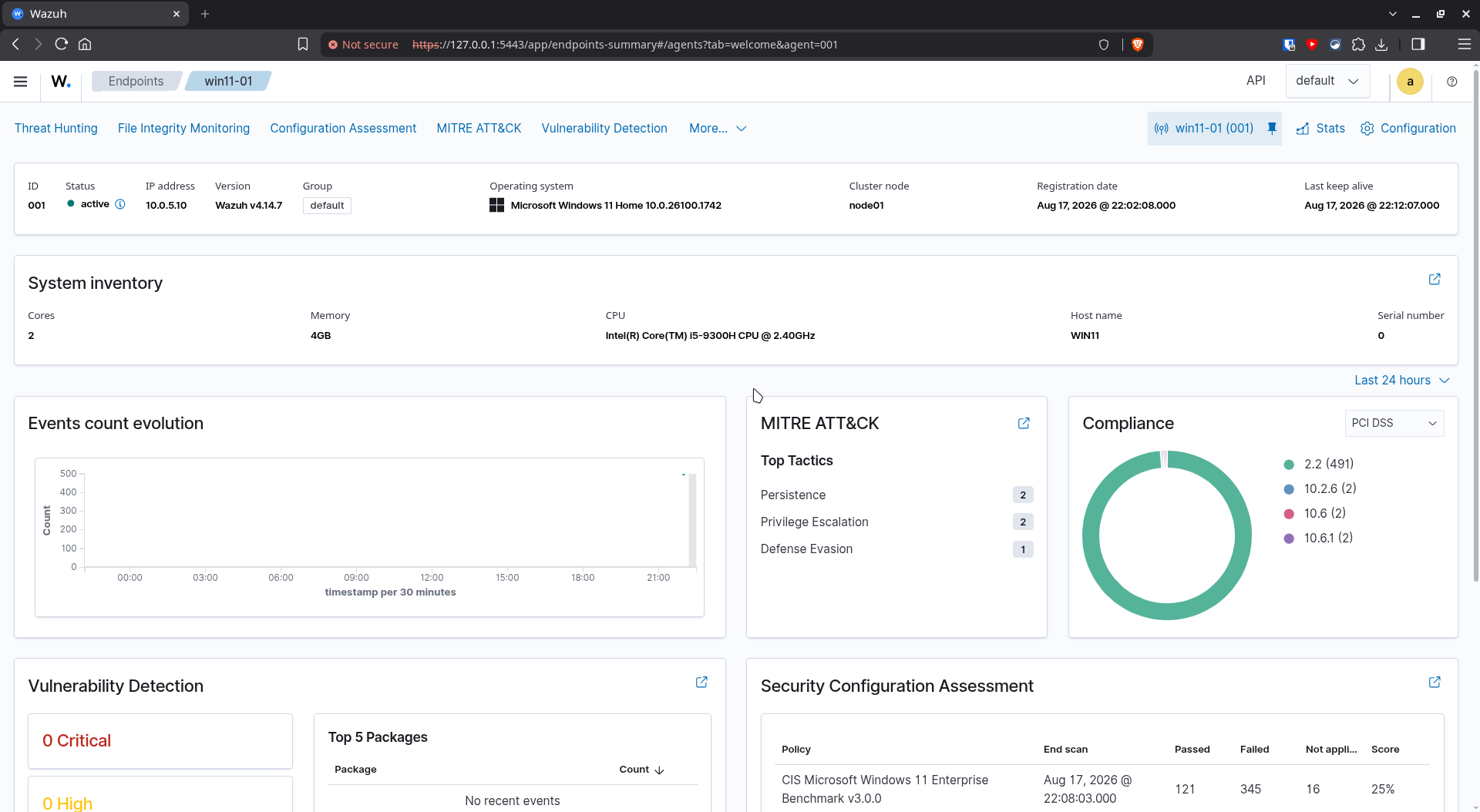The width and height of the screenshot is (1480, 812).
Task: Click the Brave shields lion icon
Action: (1137, 45)
